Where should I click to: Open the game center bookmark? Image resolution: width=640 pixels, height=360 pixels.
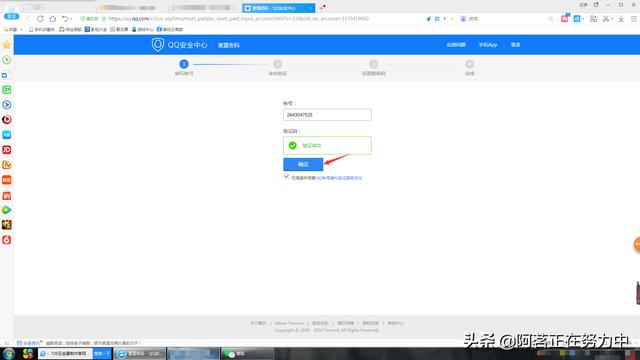point(142,29)
